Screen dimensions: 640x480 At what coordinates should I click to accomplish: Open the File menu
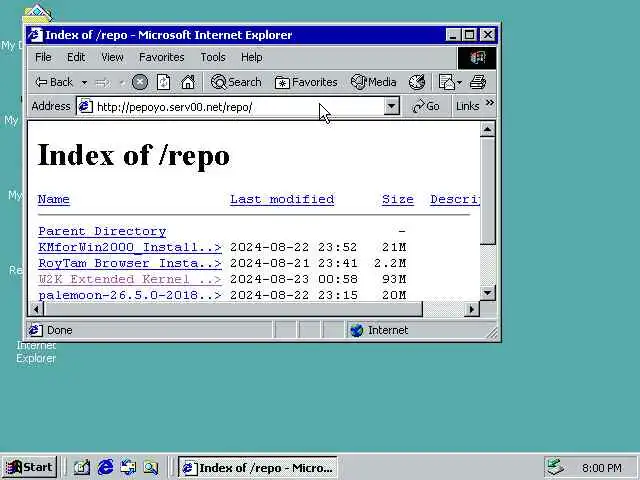43,57
